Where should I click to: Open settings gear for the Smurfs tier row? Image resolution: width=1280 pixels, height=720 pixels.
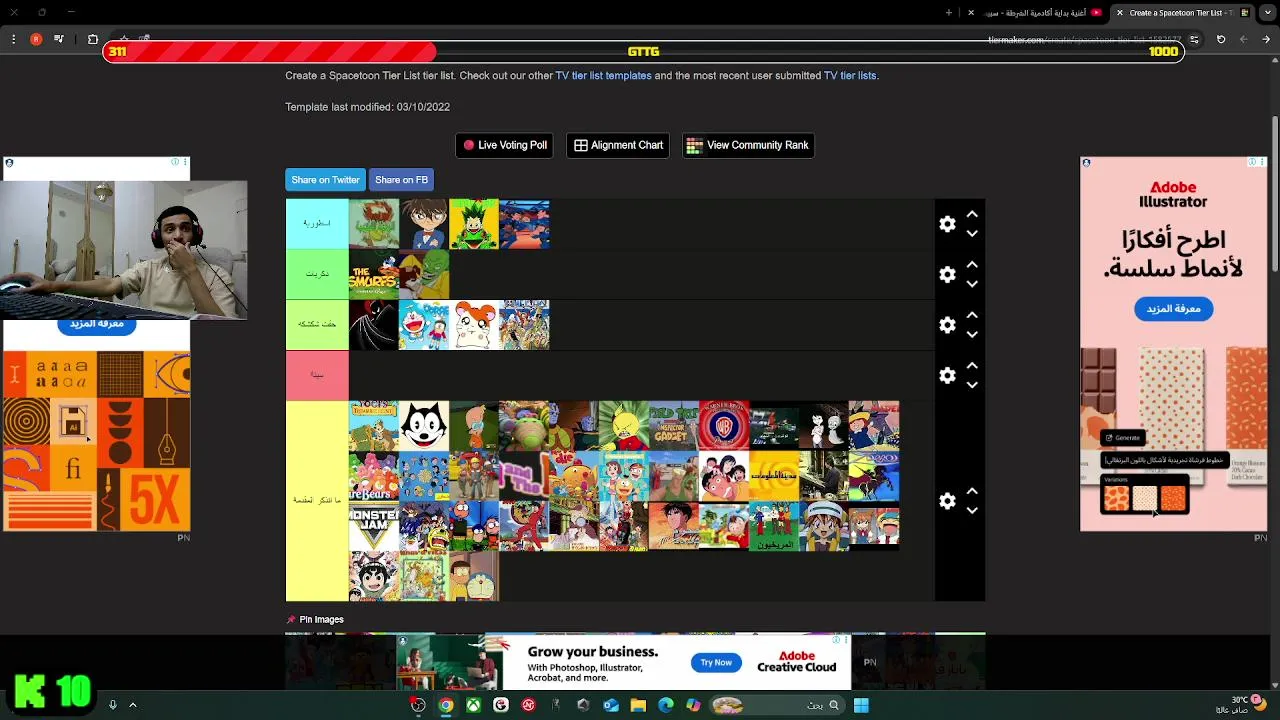pos(947,274)
